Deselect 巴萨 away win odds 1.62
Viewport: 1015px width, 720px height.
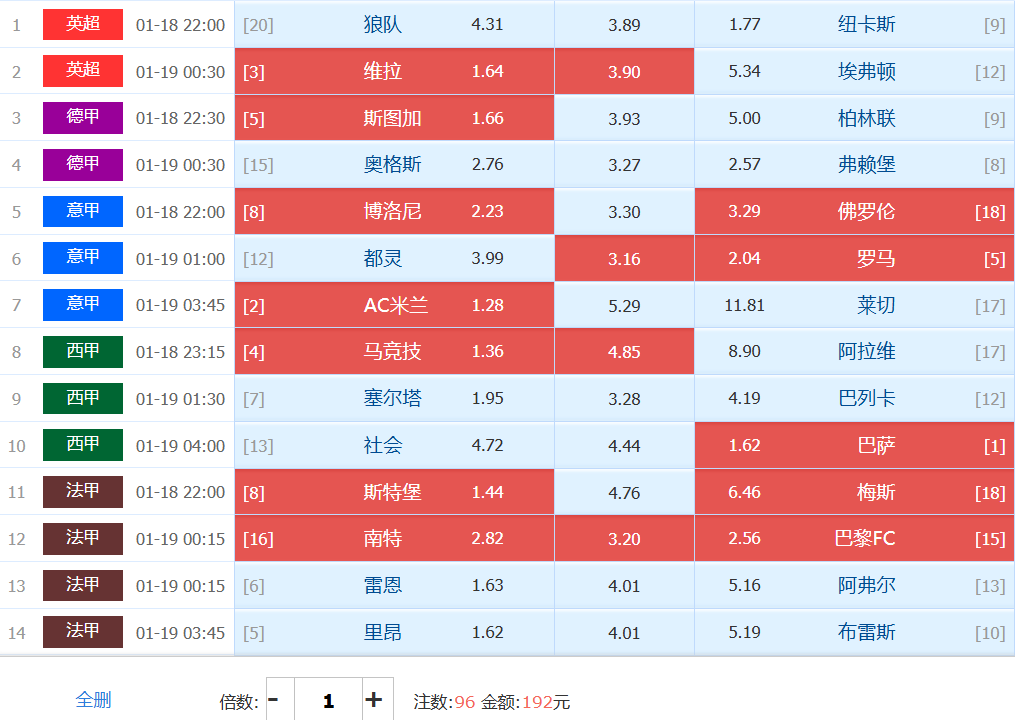pyautogui.click(x=854, y=446)
